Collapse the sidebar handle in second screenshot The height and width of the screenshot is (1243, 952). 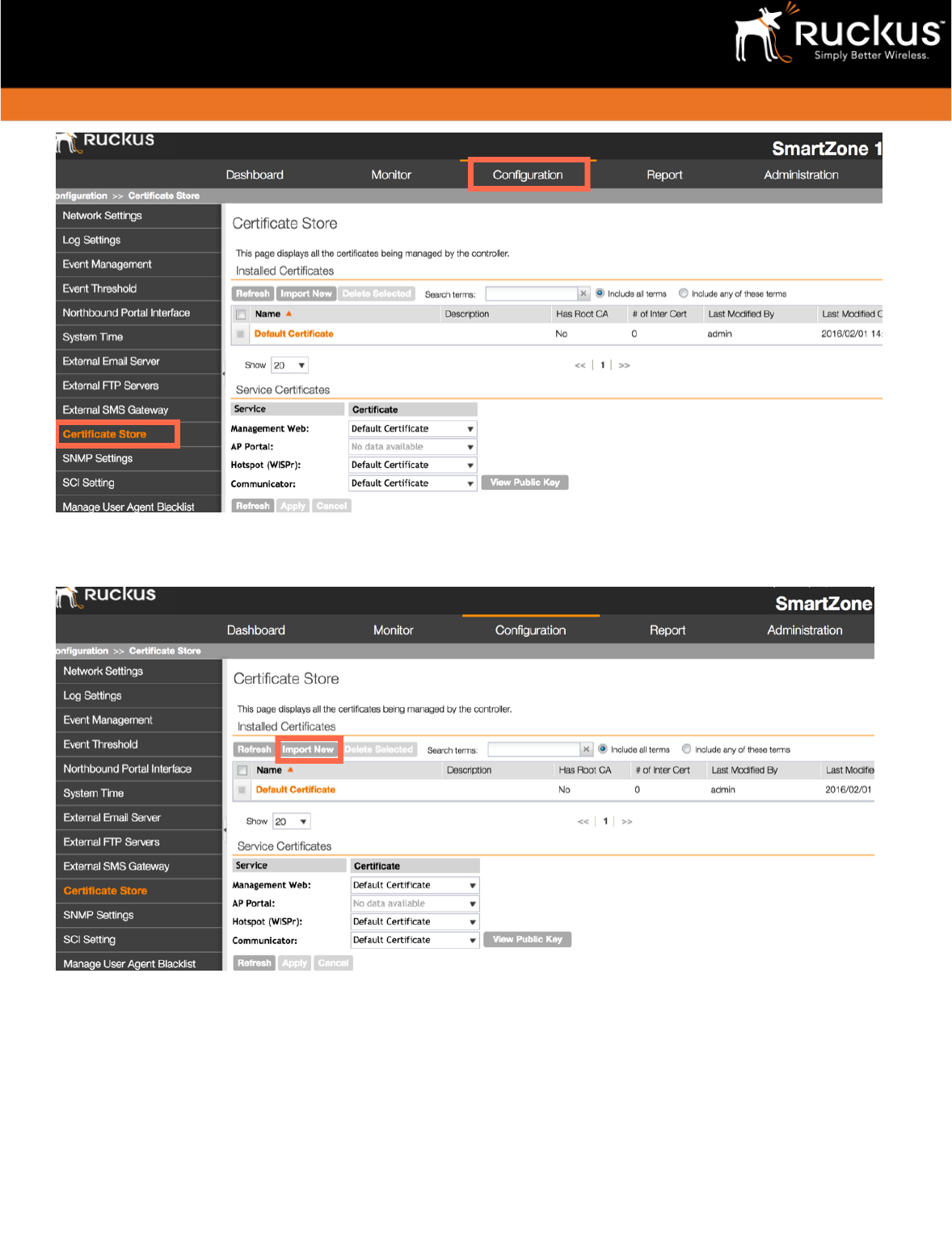coord(225,829)
